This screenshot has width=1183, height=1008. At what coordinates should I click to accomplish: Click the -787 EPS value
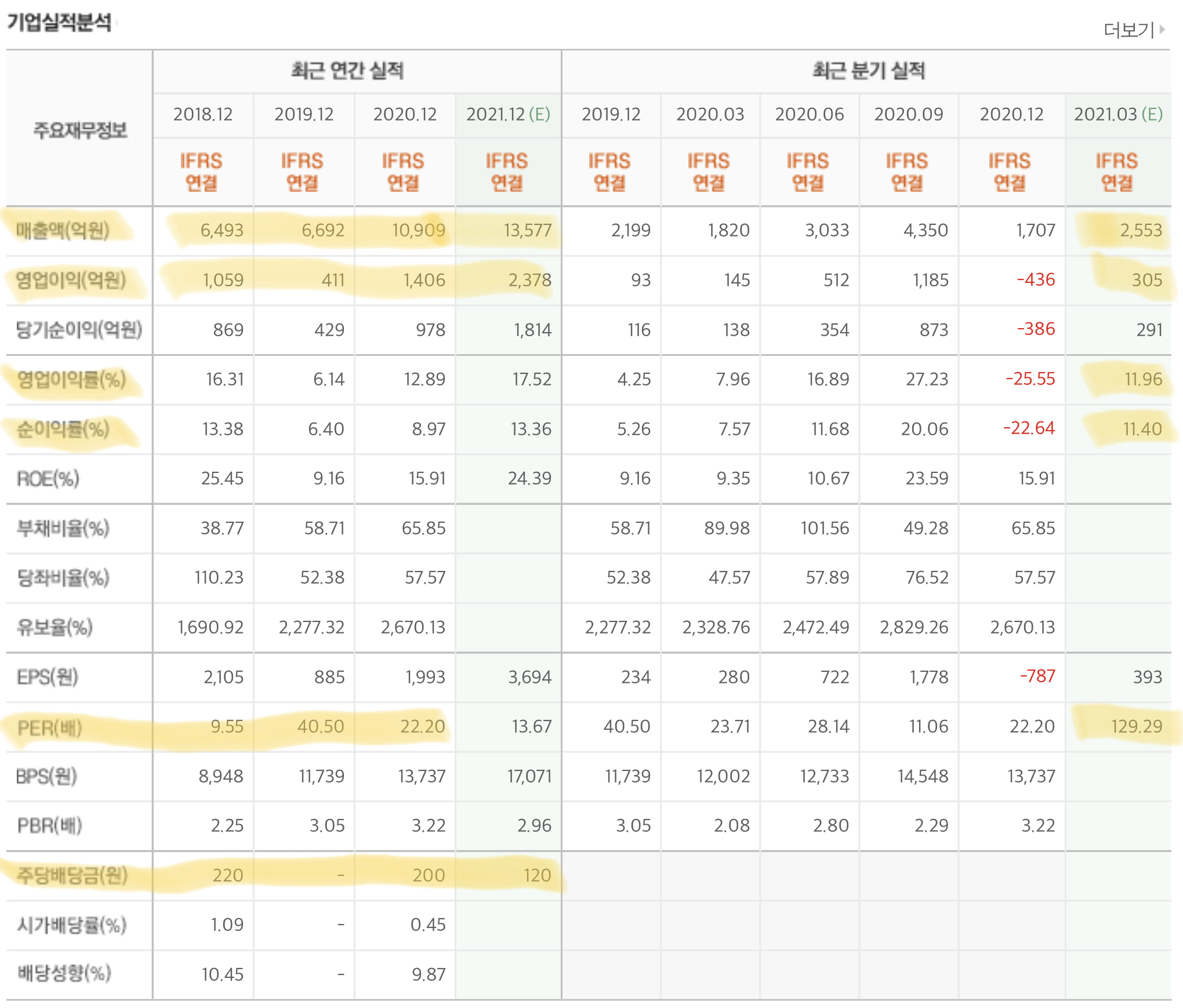(x=1037, y=676)
